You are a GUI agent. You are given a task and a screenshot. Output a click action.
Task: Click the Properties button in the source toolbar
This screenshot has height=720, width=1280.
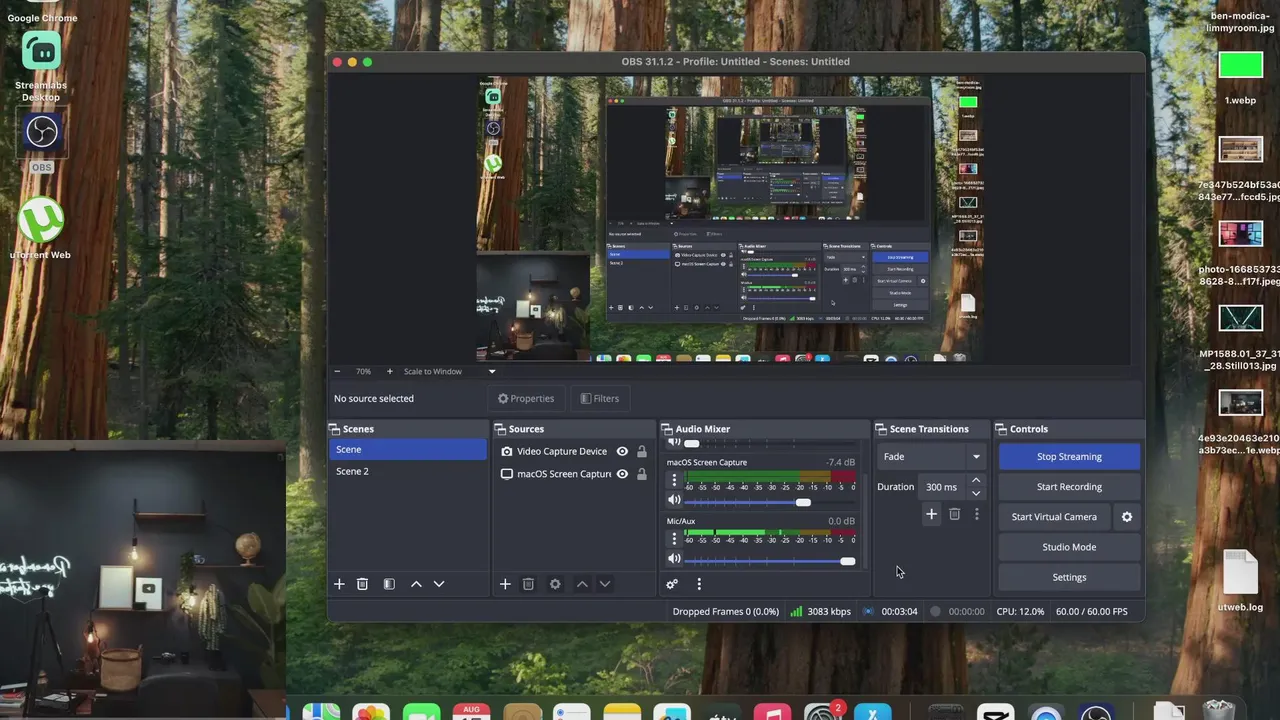click(x=526, y=398)
